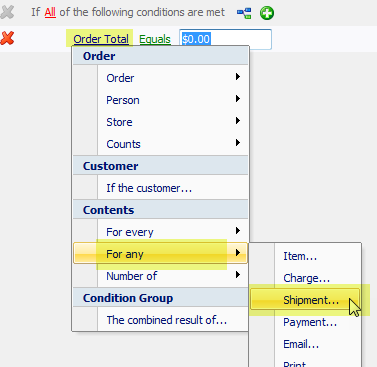Delete the Order Total condition with red X
Image resolution: width=377 pixels, height=367 pixels.
(7, 38)
